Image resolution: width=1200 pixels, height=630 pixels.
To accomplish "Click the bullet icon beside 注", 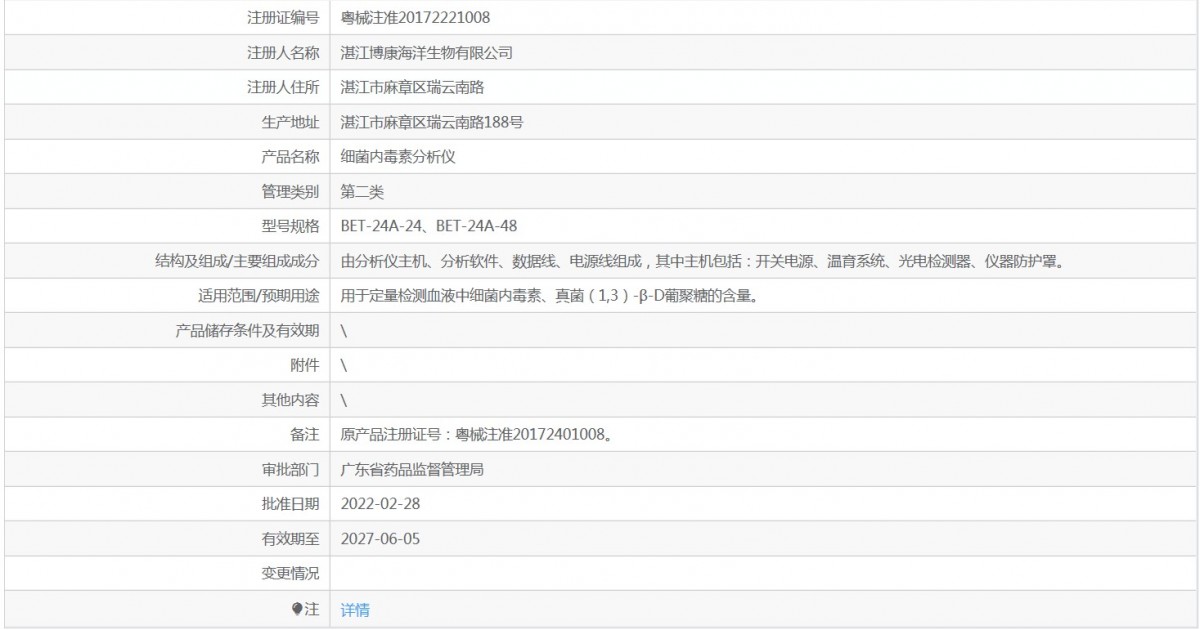I will [x=297, y=608].
